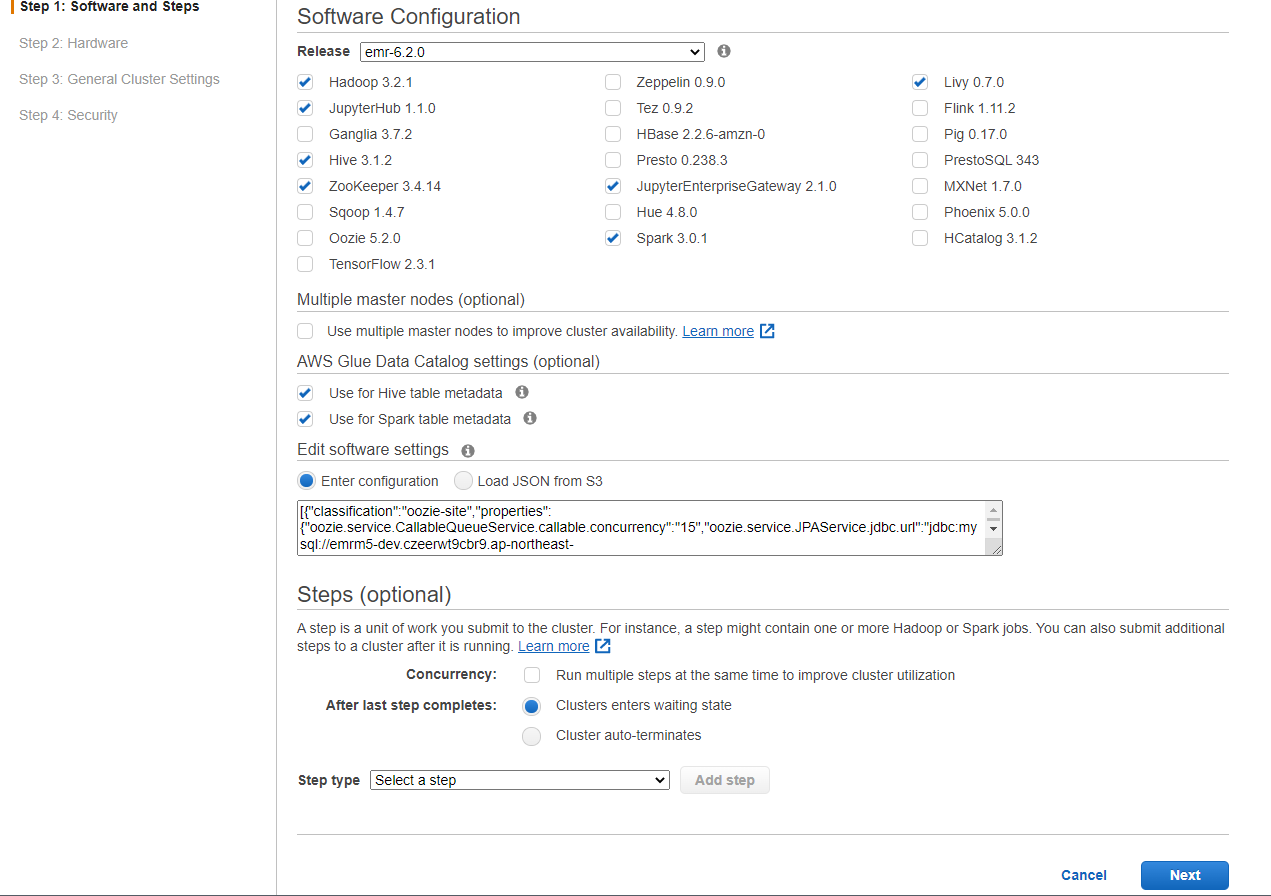The image size is (1271, 896).
Task: Check MXNet 1.7.0
Action: click(920, 186)
